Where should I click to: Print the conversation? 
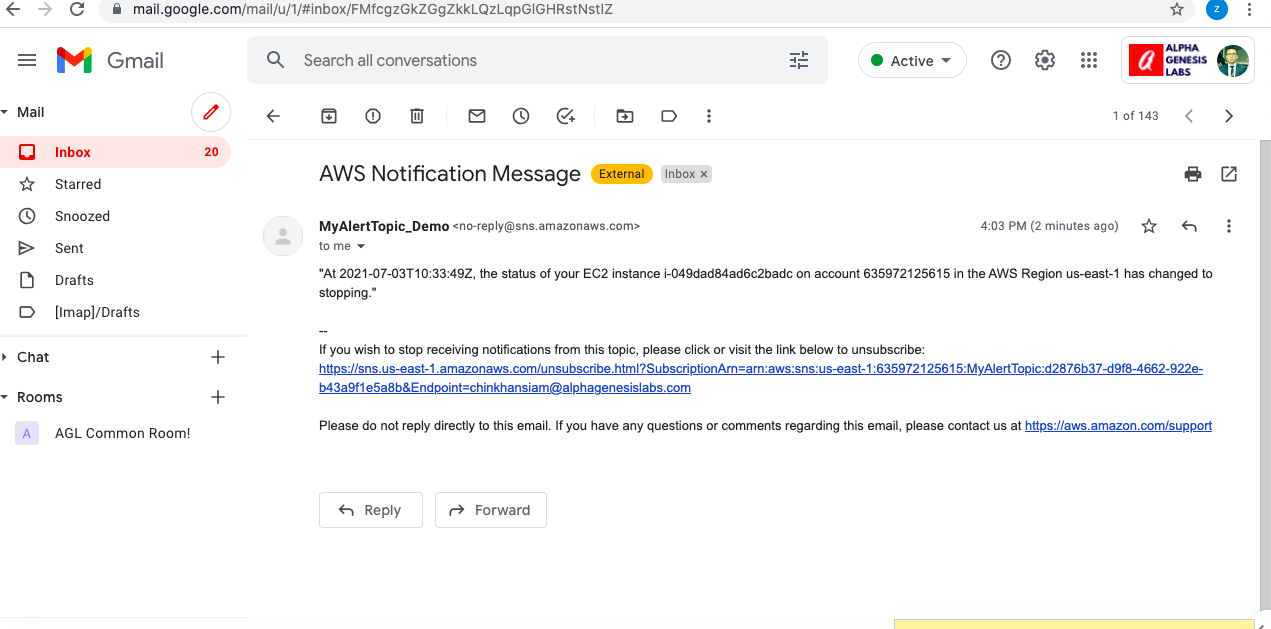1193,174
